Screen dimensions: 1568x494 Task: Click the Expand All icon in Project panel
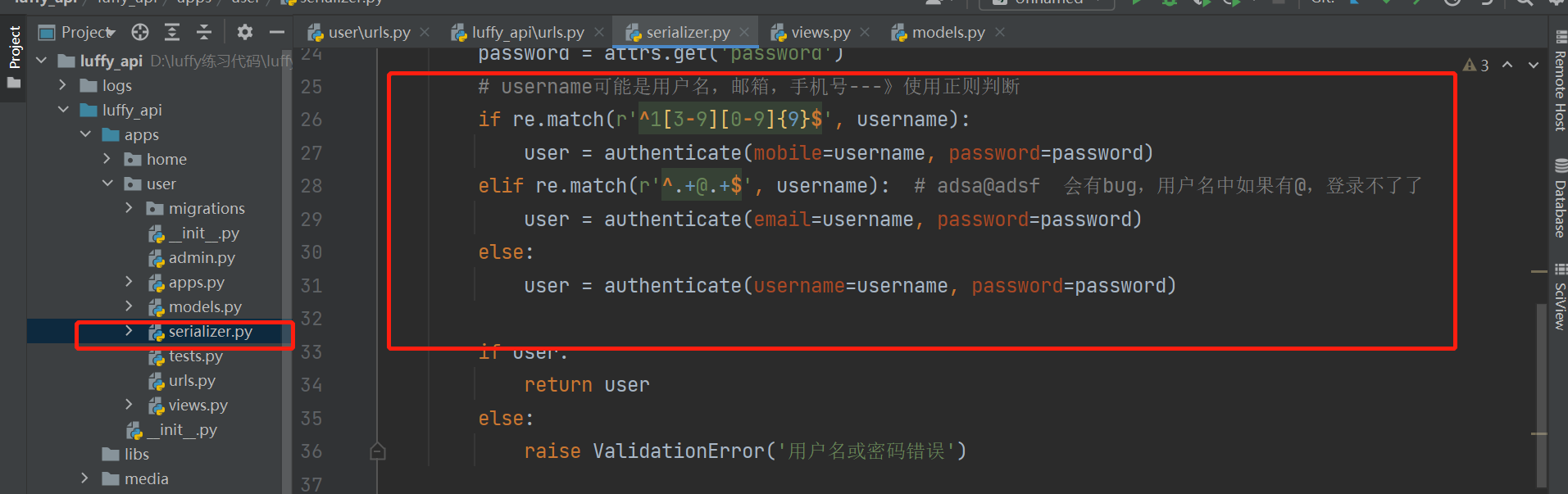click(x=172, y=32)
